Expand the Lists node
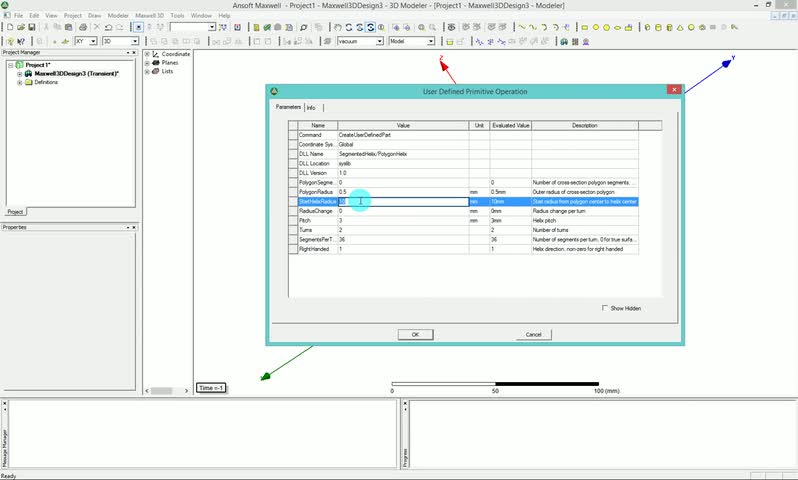 click(147, 72)
